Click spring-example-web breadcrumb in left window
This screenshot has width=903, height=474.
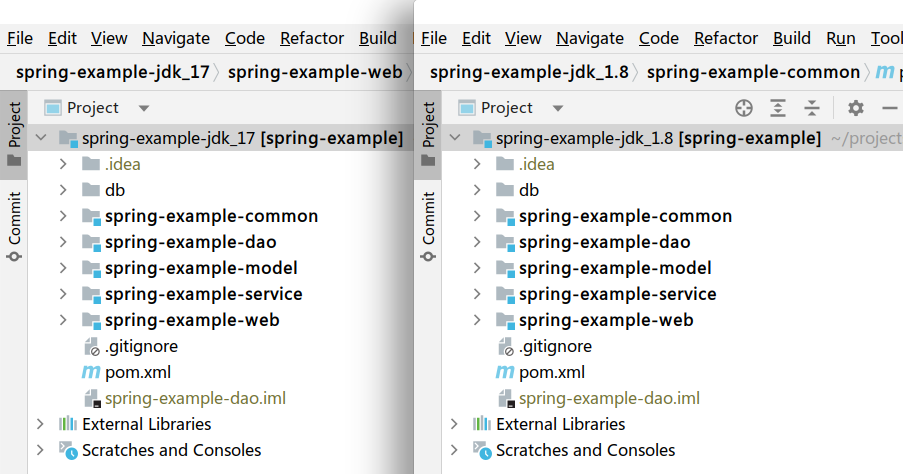pyautogui.click(x=315, y=72)
